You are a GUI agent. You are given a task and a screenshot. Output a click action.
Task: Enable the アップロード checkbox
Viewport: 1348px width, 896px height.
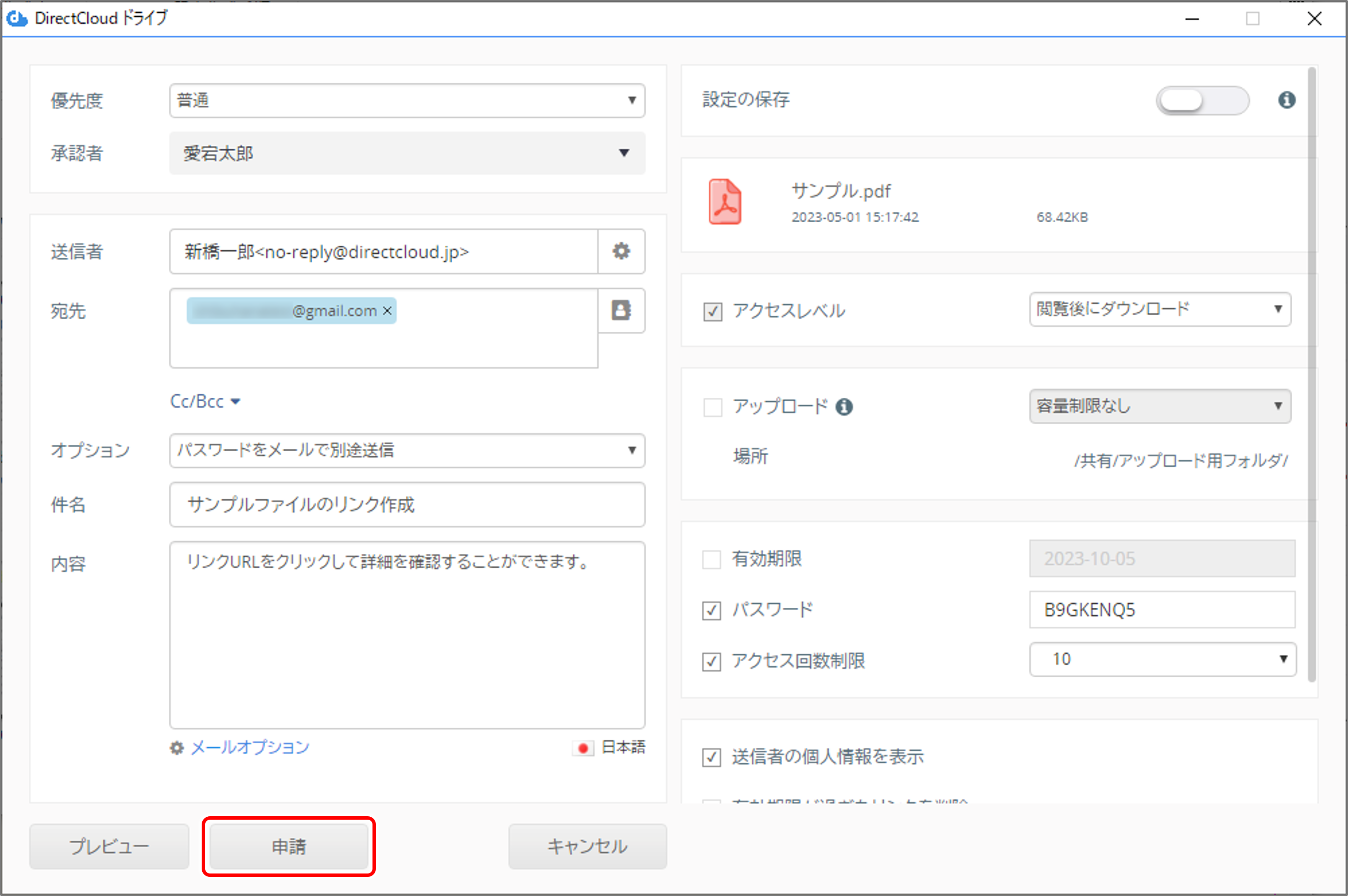(x=713, y=408)
